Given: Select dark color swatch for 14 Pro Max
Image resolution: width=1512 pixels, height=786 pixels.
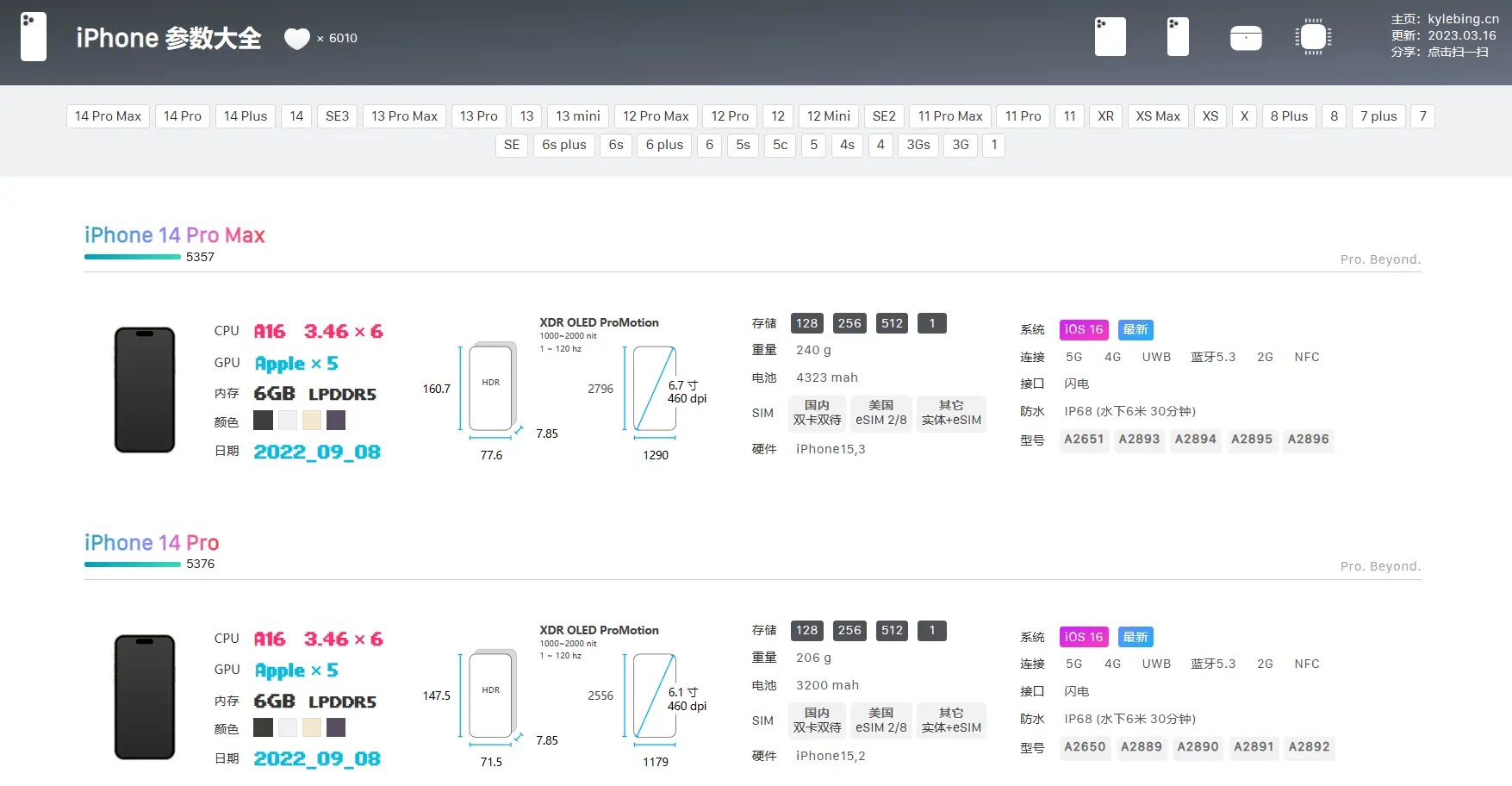Looking at the screenshot, I should click(263, 421).
